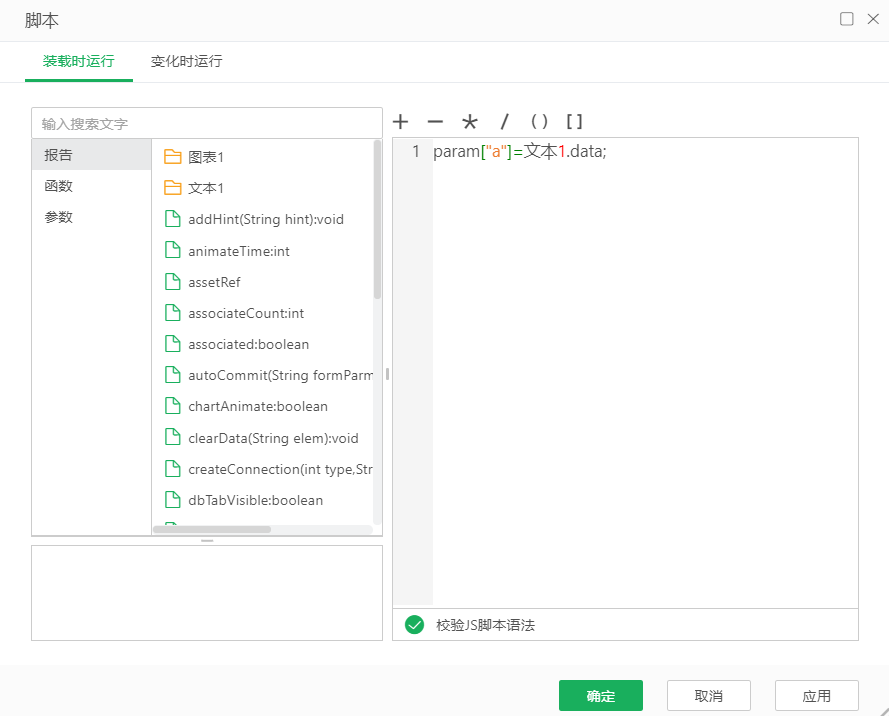Click the 确定 button
The image size is (889, 716).
[x=600, y=696]
